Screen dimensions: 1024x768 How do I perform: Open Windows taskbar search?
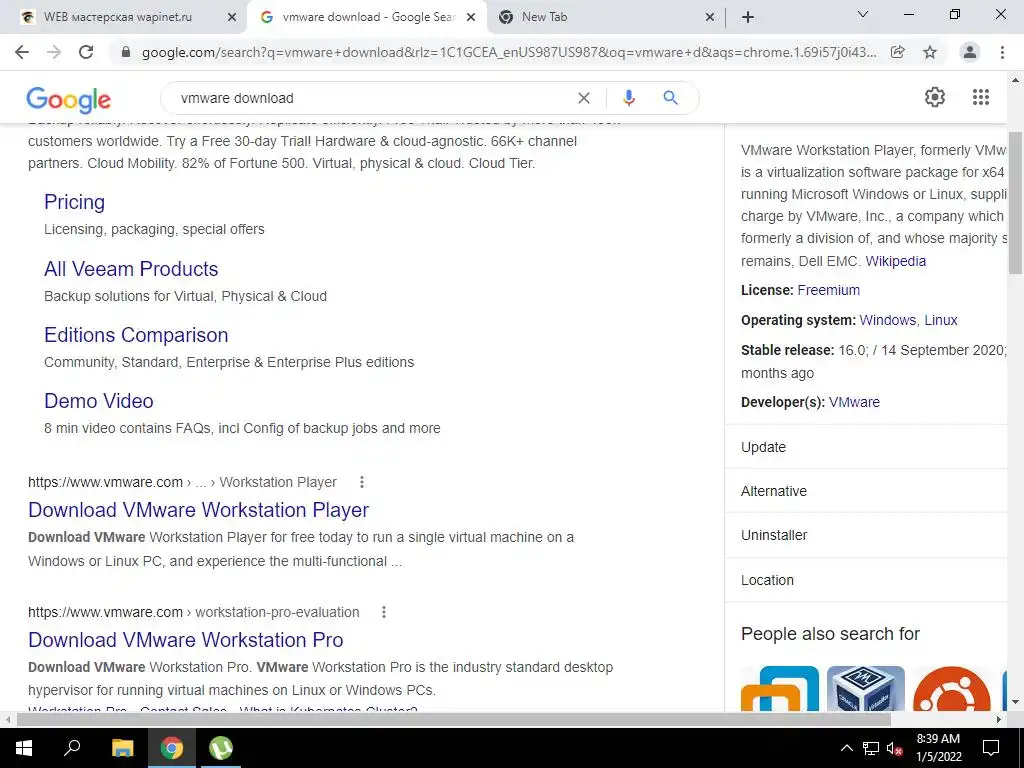[72, 748]
